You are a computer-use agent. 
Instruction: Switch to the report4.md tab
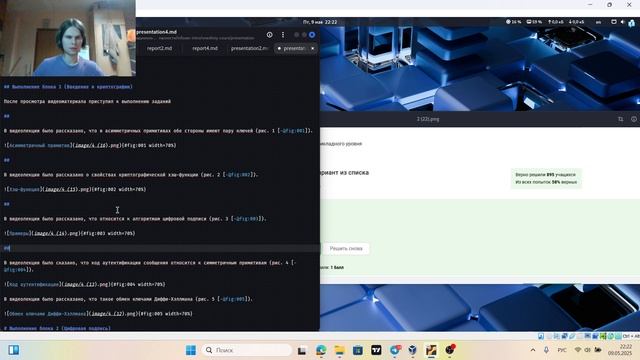(205, 48)
